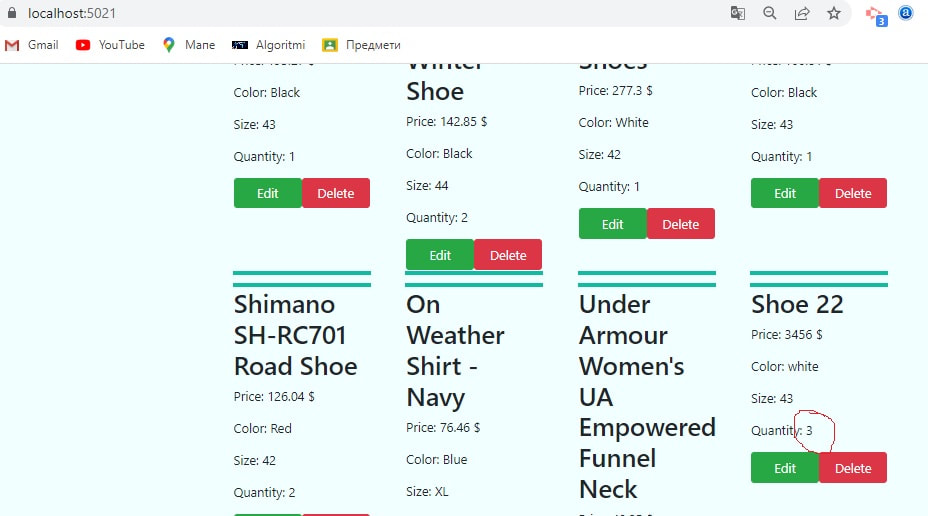Delete the first card with Size 43
The height and width of the screenshot is (516, 928).
point(336,193)
